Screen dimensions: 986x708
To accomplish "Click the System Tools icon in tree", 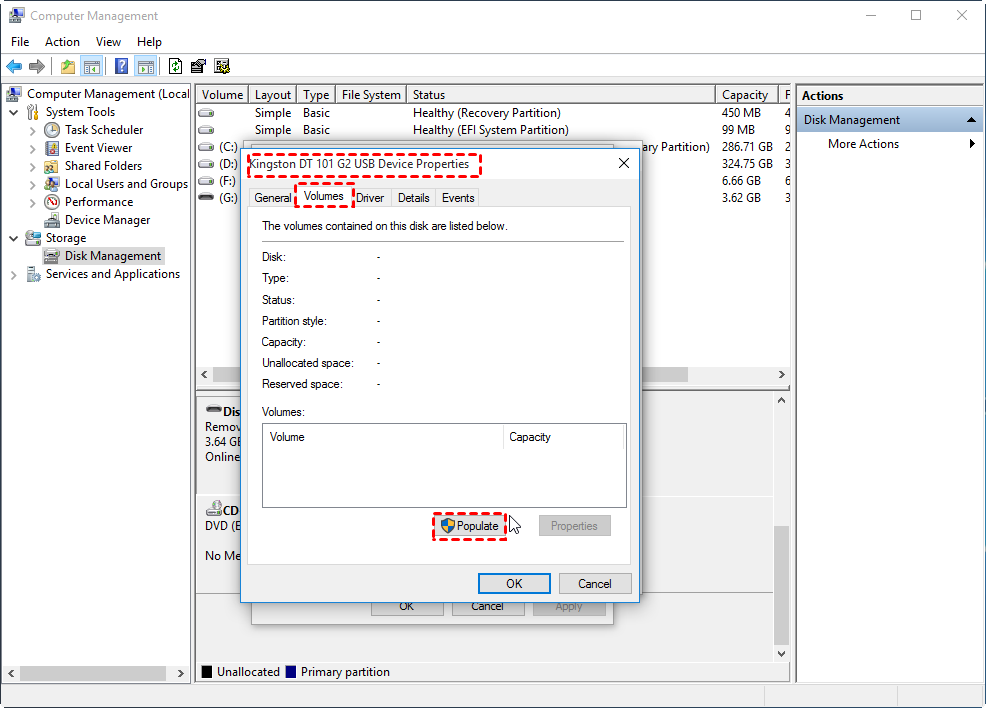I will tap(33, 113).
